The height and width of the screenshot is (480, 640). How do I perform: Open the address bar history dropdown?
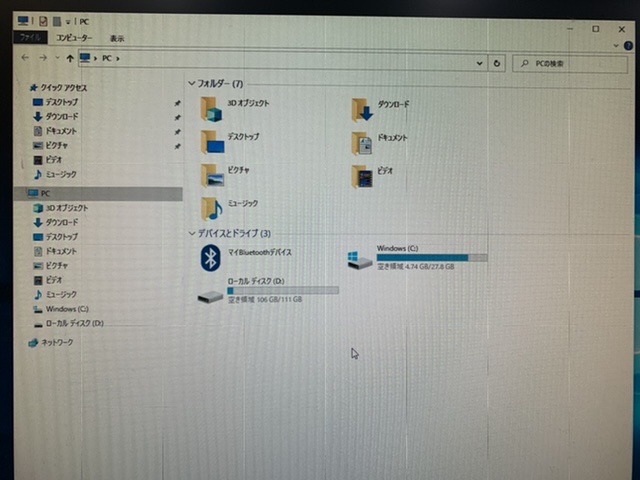(x=480, y=62)
